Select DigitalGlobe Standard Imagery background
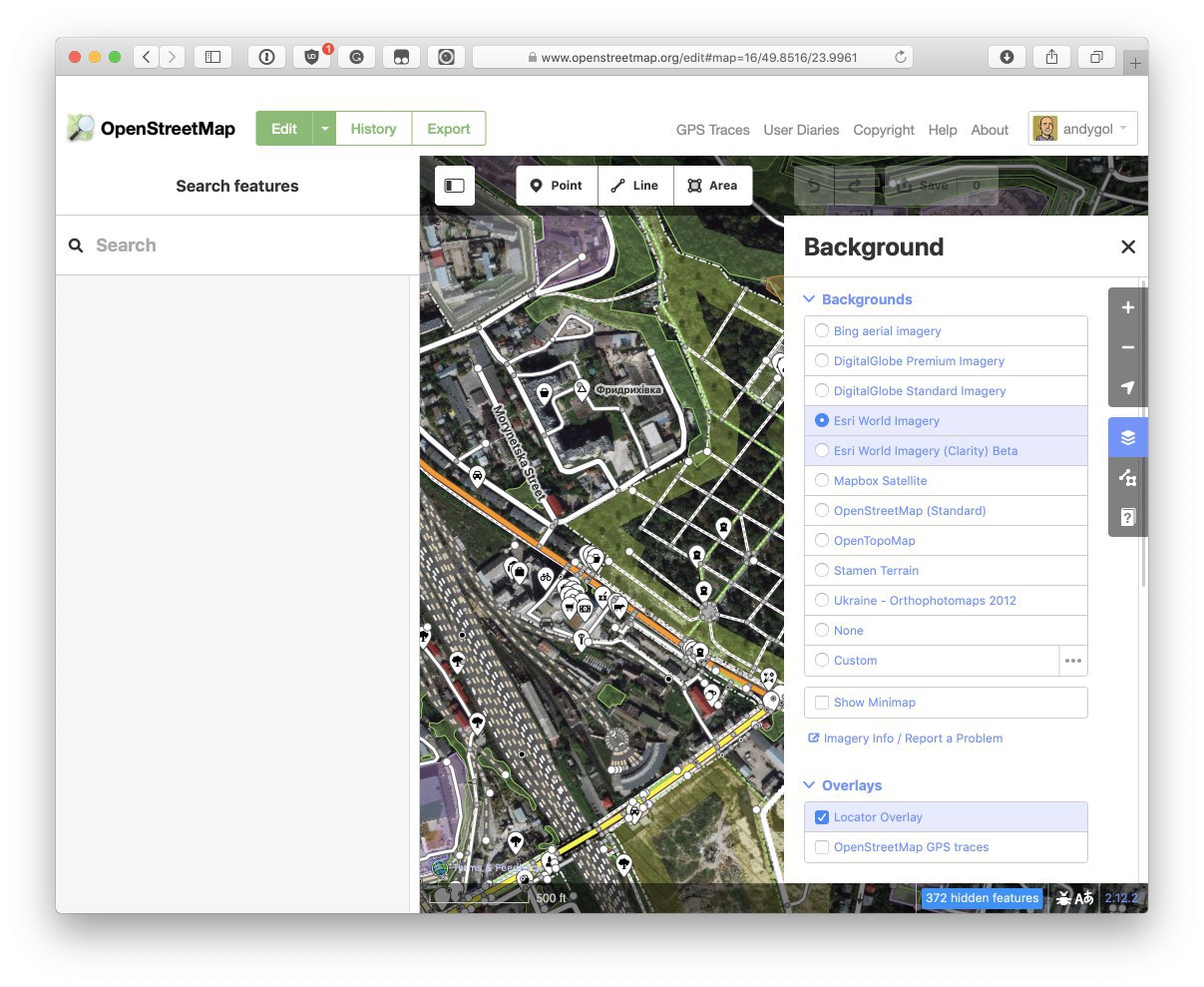 click(x=946, y=391)
